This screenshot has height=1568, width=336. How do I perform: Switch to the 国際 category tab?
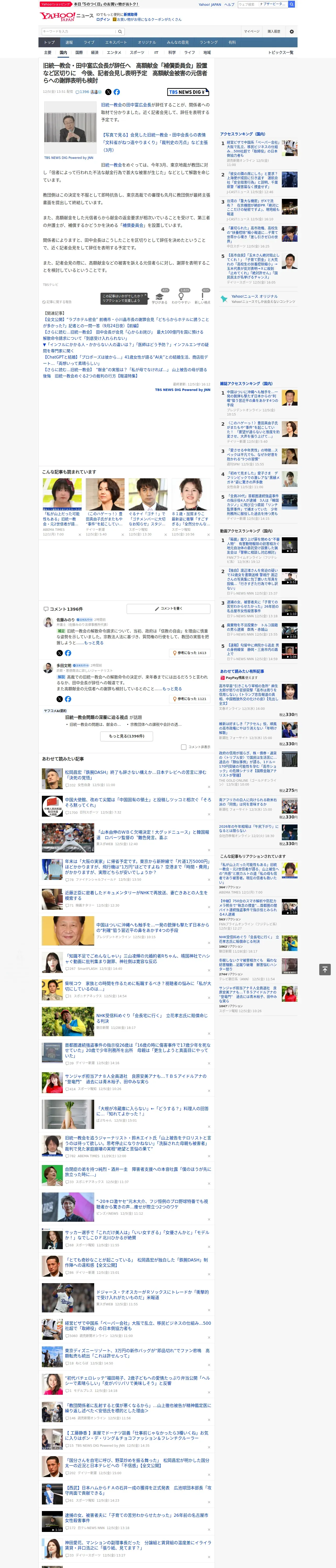(x=79, y=52)
